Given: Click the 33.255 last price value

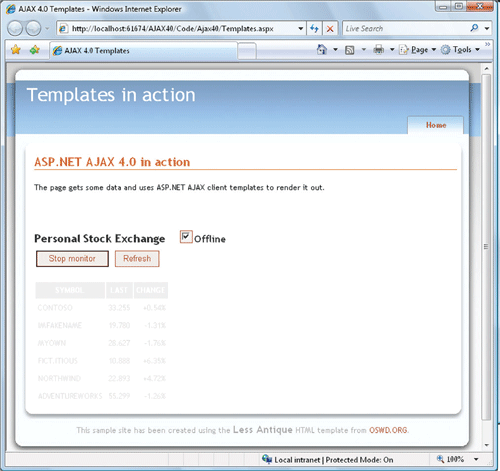Looking at the screenshot, I should click(119, 308).
